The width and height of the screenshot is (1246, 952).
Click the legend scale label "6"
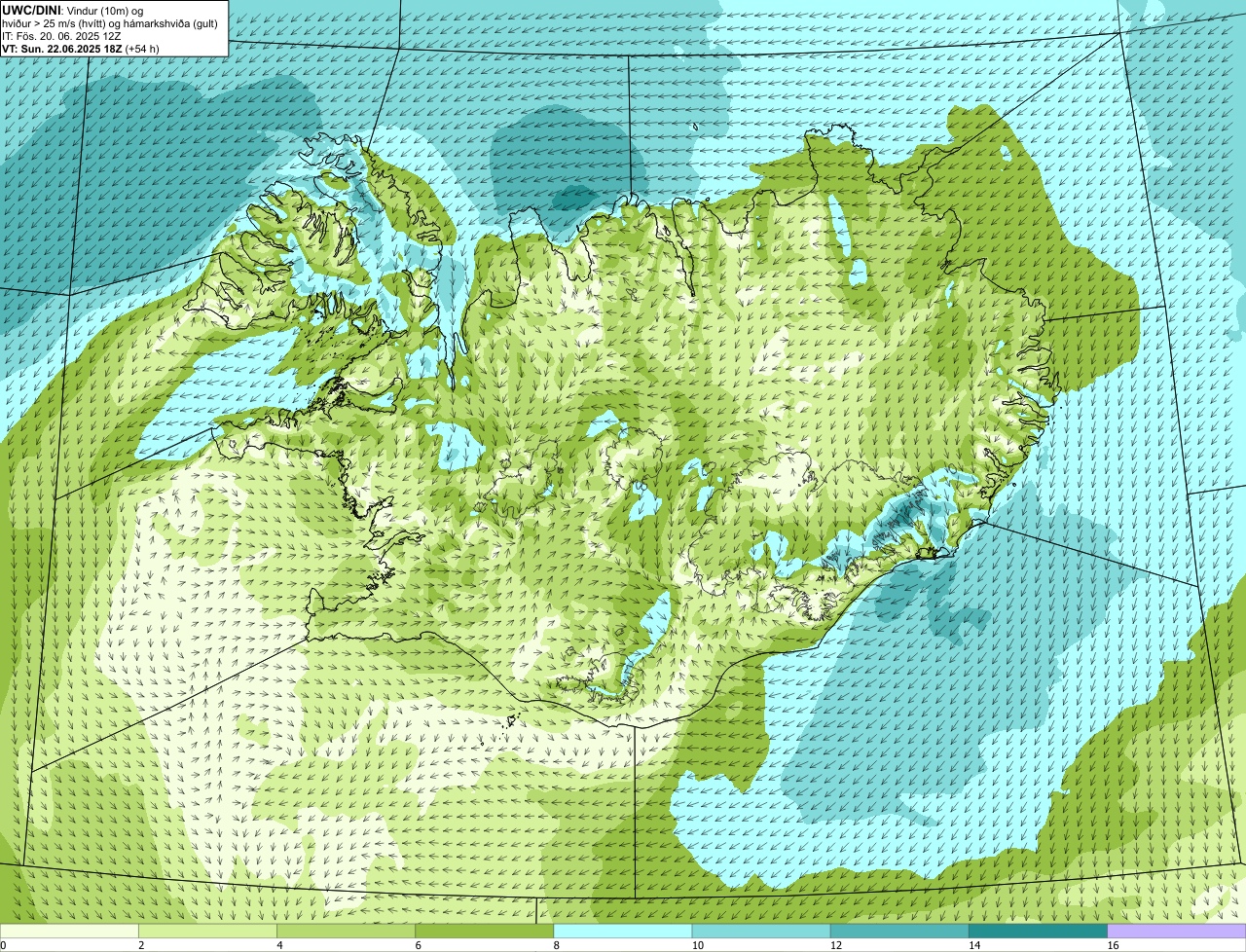[418, 945]
